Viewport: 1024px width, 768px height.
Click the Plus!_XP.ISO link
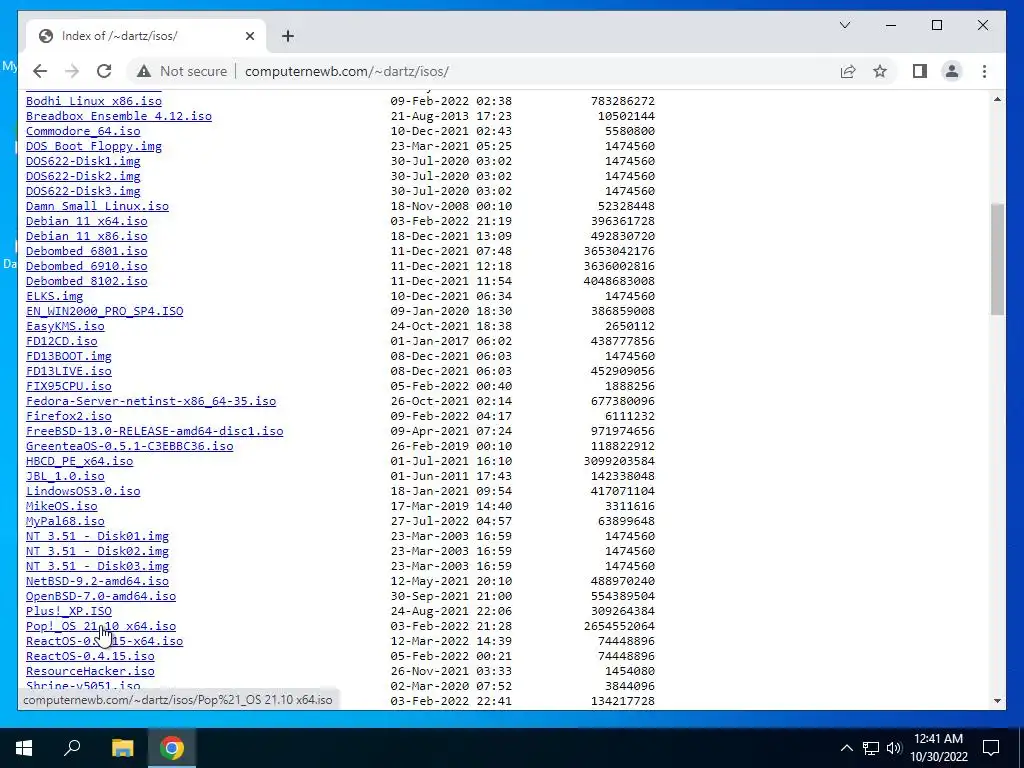[x=69, y=611]
